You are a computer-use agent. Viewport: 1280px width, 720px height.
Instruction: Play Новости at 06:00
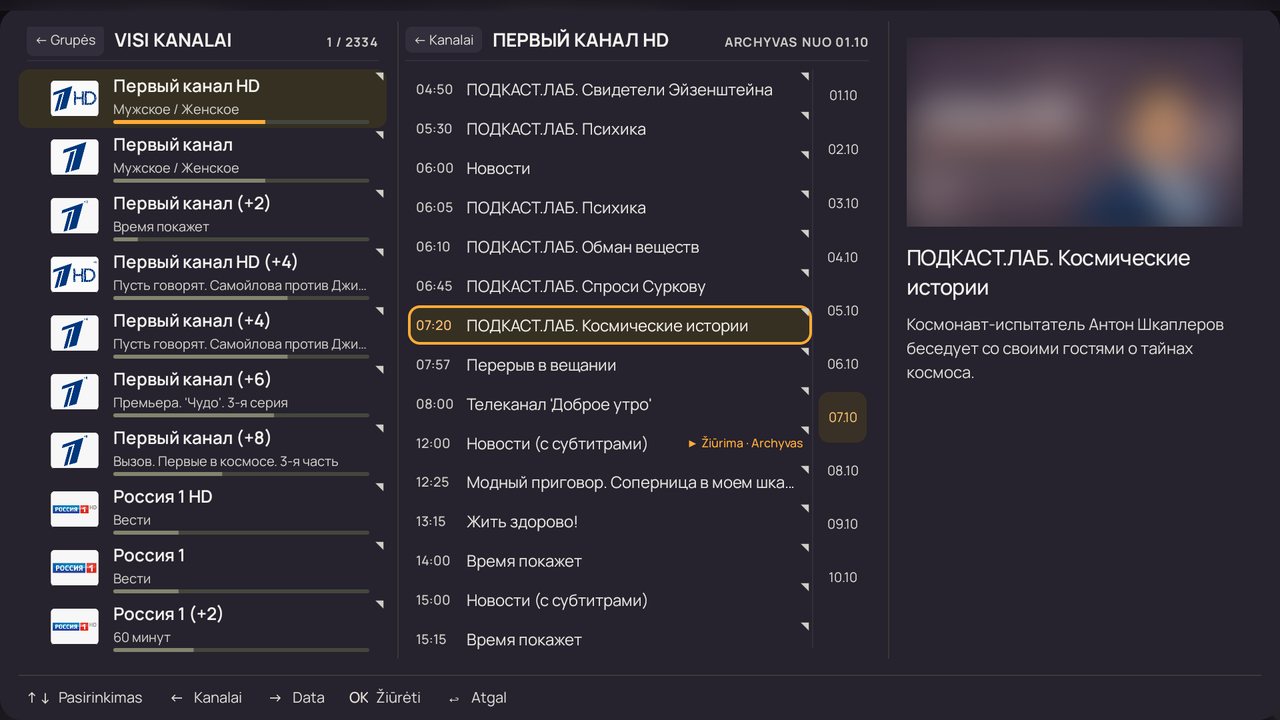(610, 168)
